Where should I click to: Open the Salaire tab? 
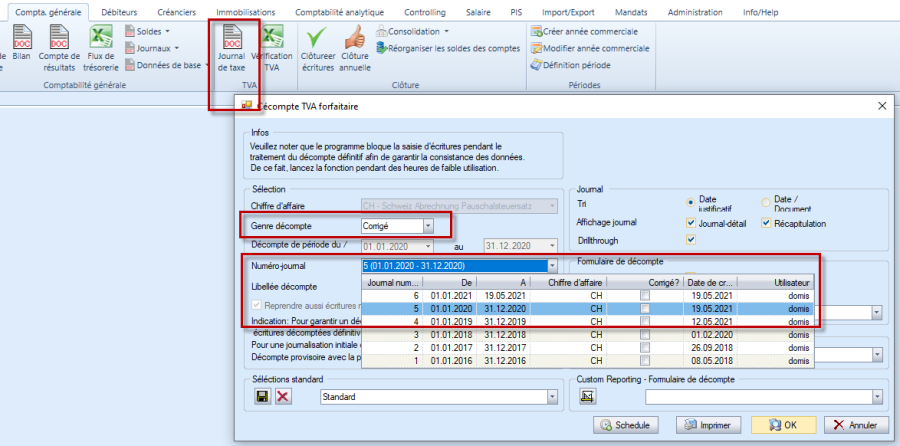478,12
